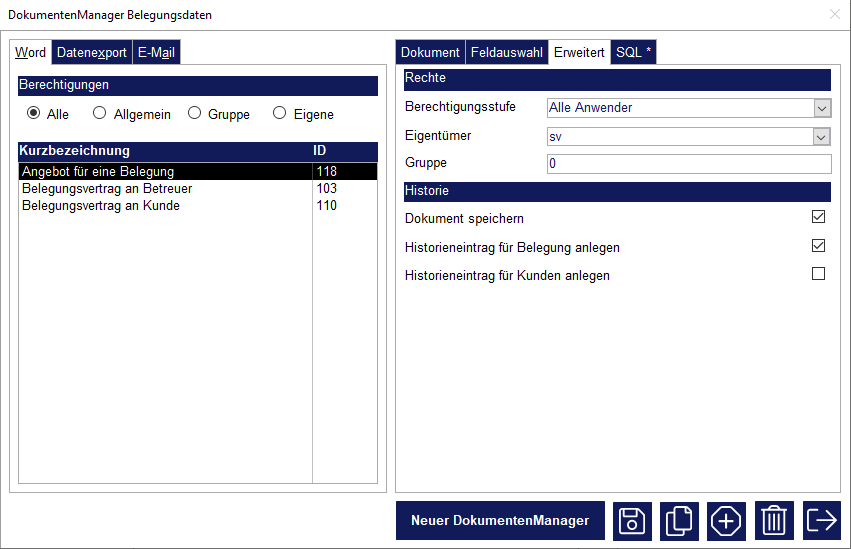Click the delete trash can icon
Image resolution: width=851 pixels, height=549 pixels.
click(774, 521)
